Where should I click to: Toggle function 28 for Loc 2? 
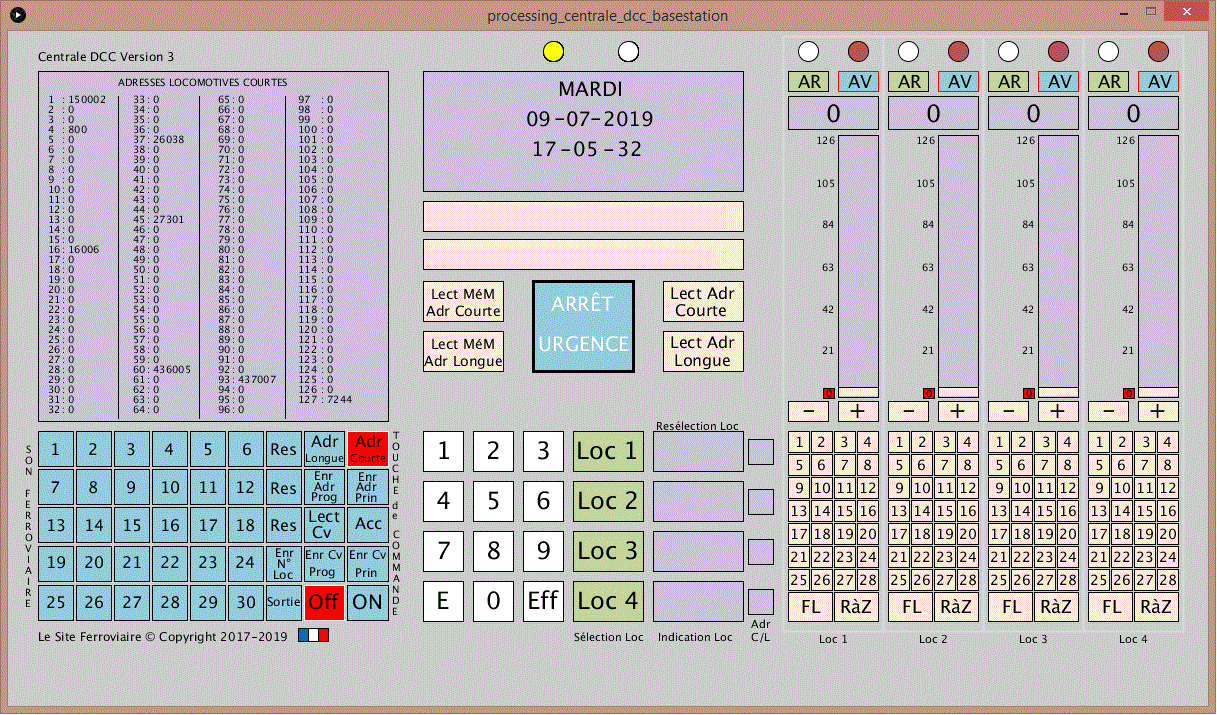[968, 580]
